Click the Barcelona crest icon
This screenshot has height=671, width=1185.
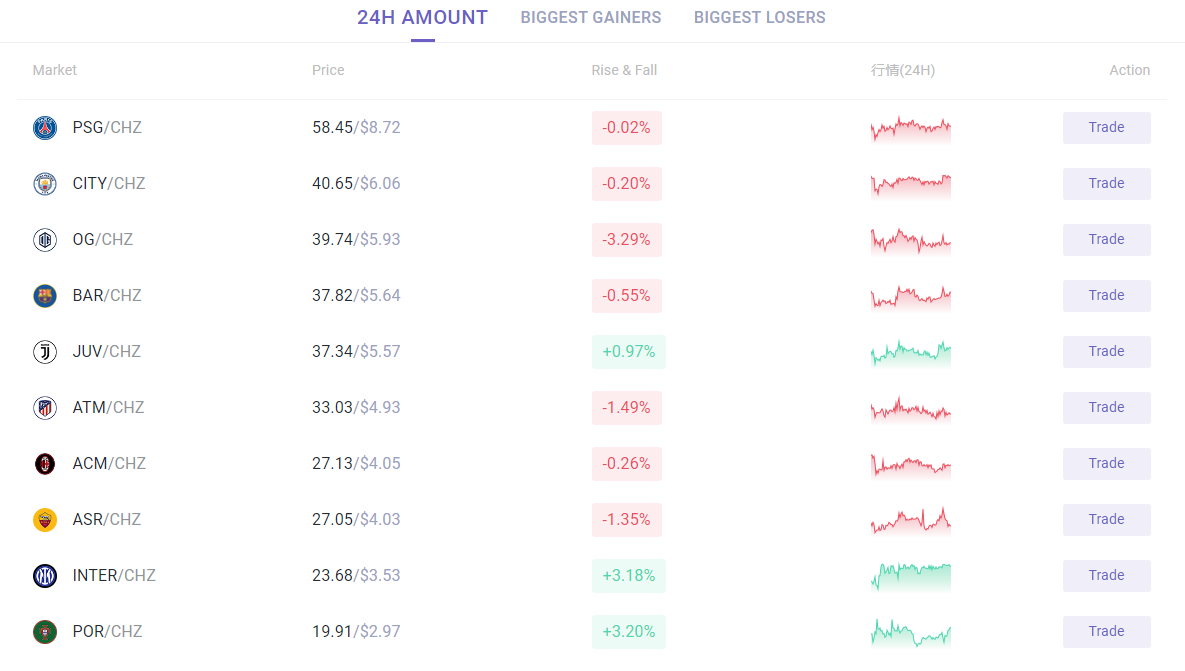pos(45,296)
